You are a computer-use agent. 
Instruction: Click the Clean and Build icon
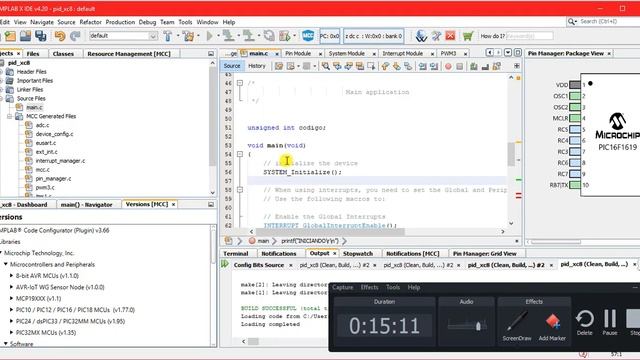[189, 36]
